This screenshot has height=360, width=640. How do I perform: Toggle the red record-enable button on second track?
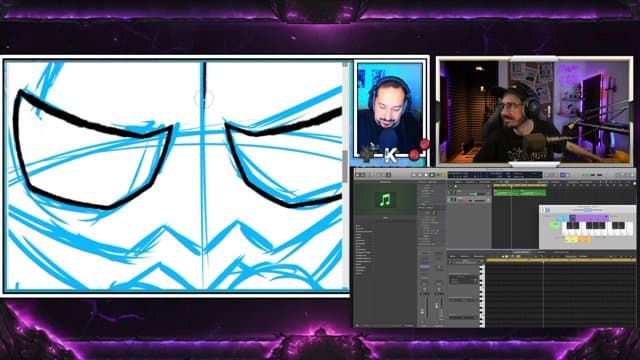pos(466,200)
